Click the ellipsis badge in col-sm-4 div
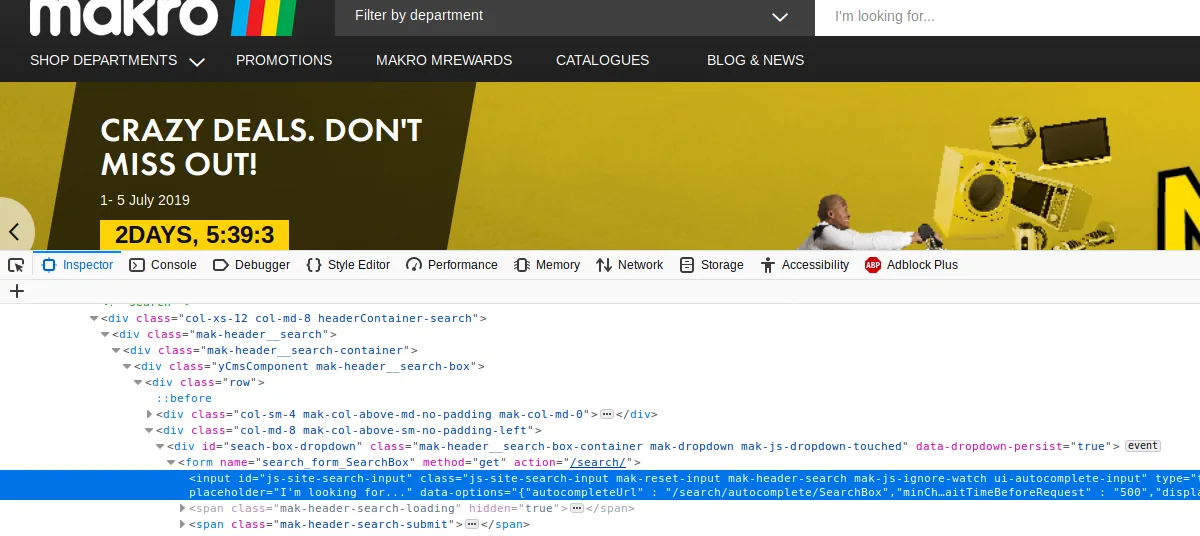Screen dimensions: 1200x536 point(606,414)
